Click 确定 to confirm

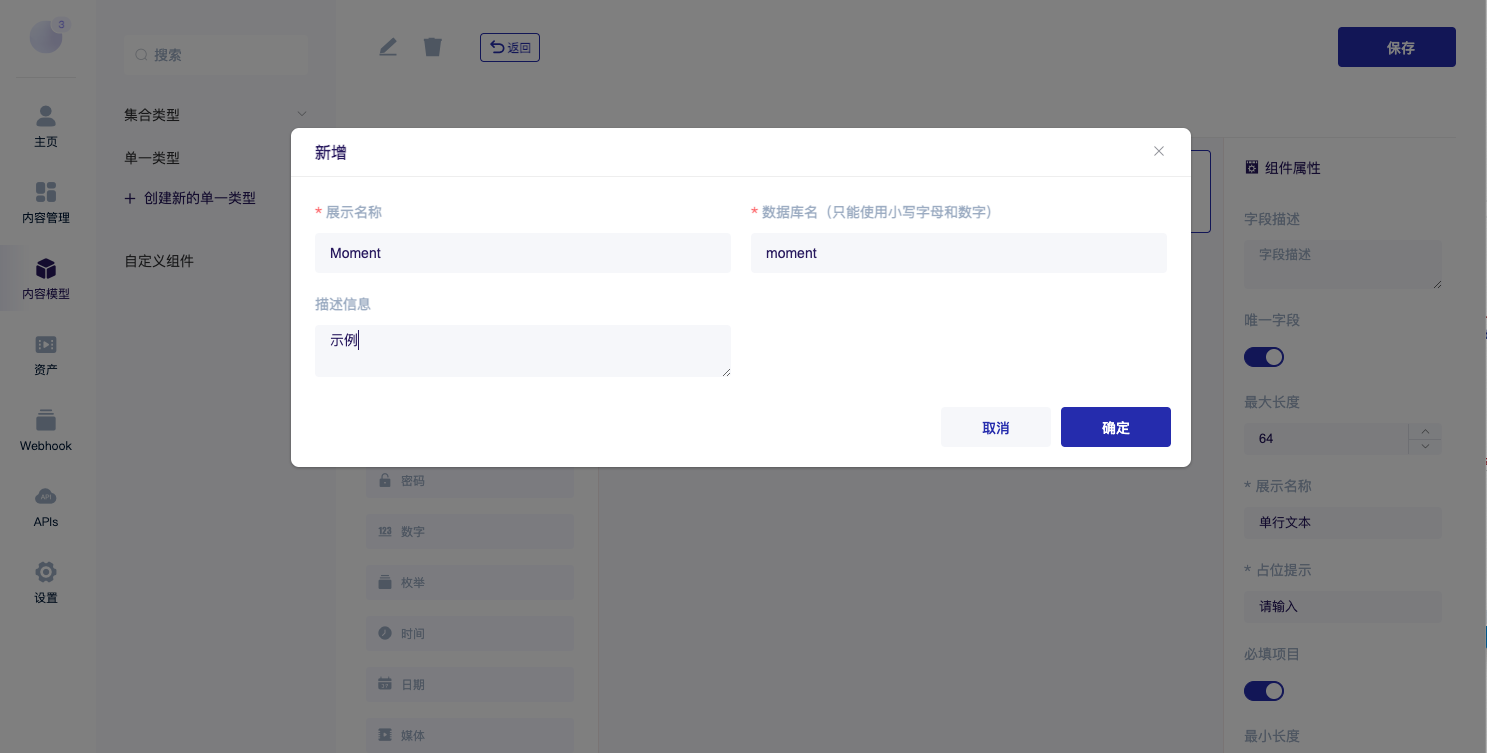click(1116, 427)
